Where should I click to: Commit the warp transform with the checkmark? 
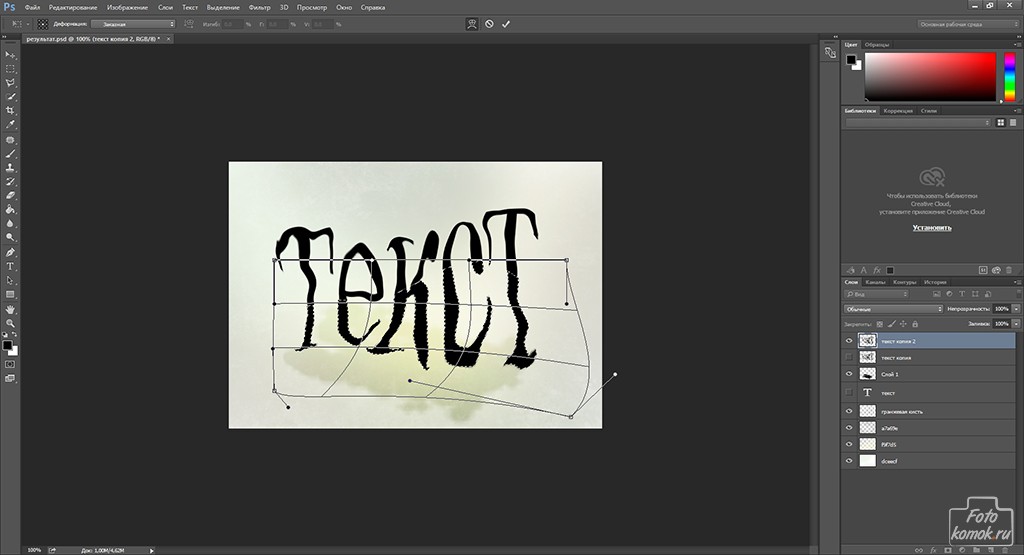point(506,23)
